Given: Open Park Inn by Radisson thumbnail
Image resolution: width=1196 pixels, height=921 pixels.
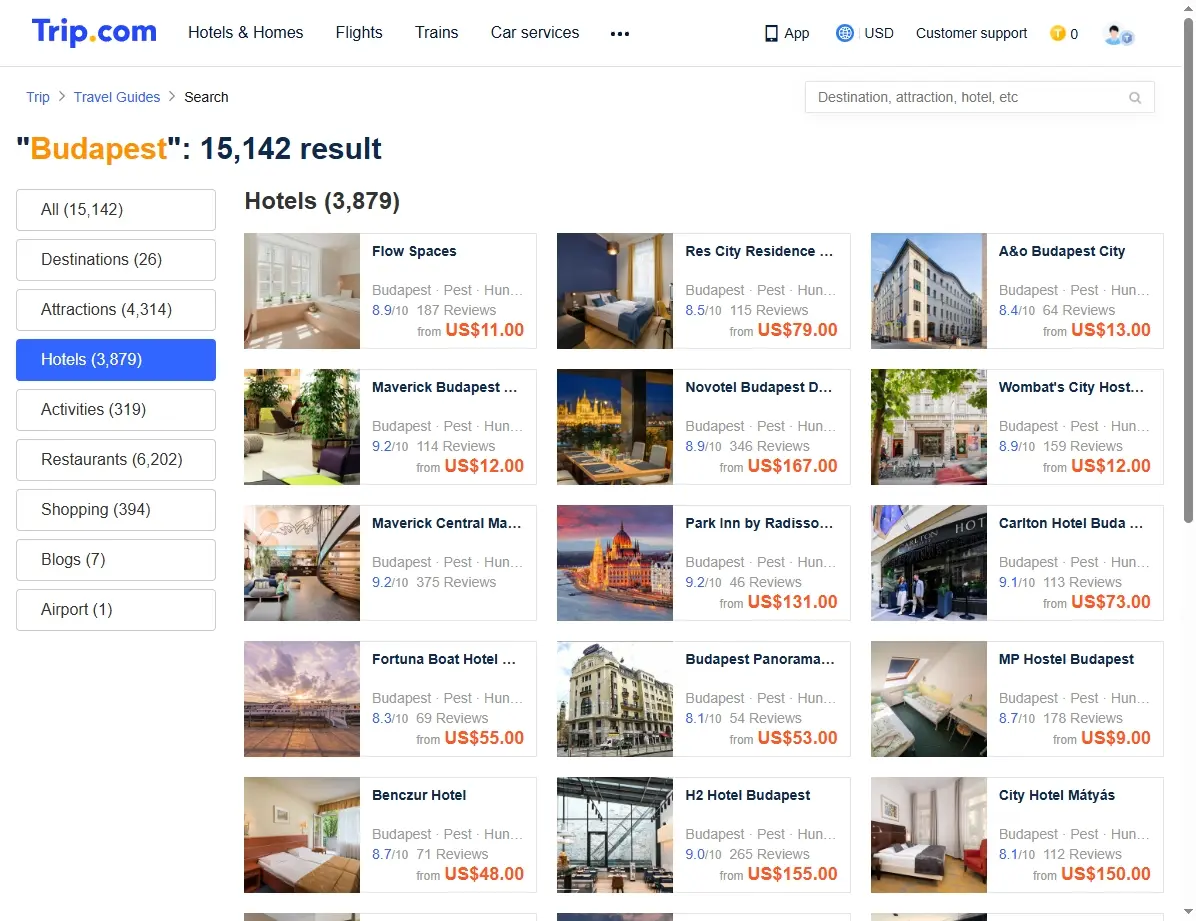Looking at the screenshot, I should click(615, 562).
